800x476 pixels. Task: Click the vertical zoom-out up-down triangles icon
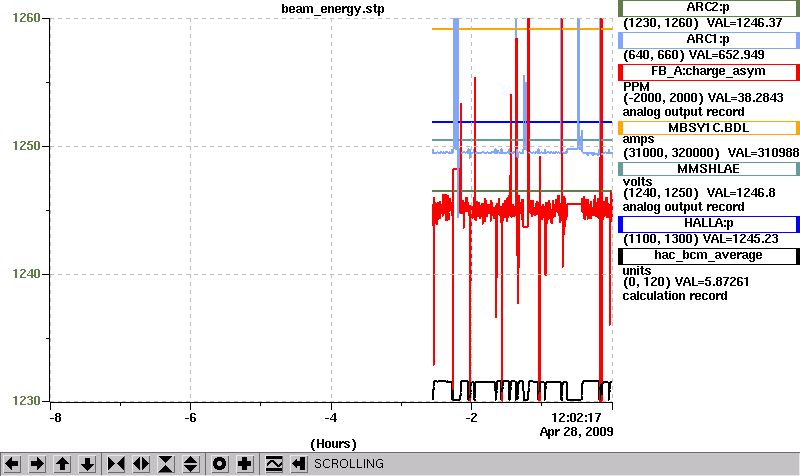(x=191, y=464)
